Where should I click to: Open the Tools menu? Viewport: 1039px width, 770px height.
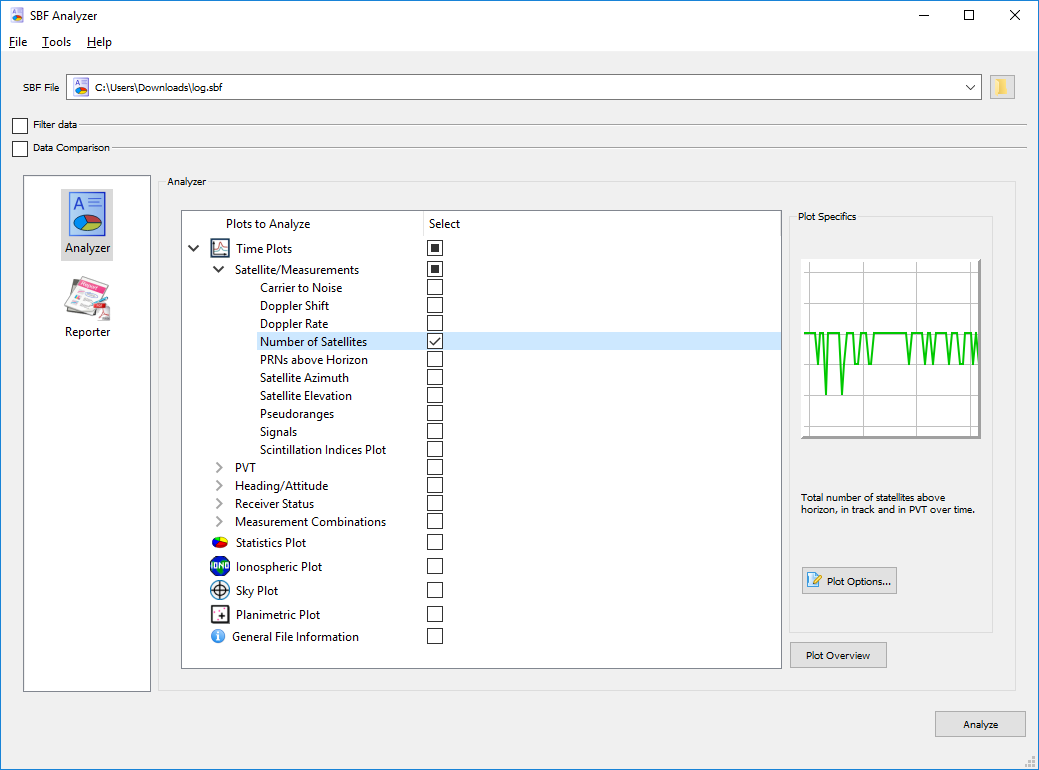56,42
